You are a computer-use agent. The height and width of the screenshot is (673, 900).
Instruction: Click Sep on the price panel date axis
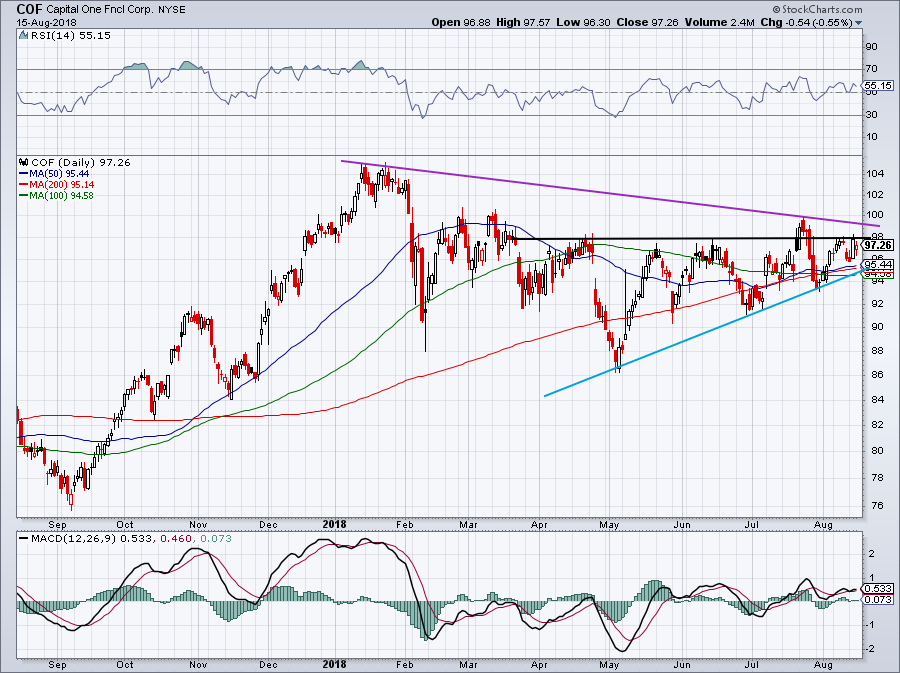pos(57,524)
